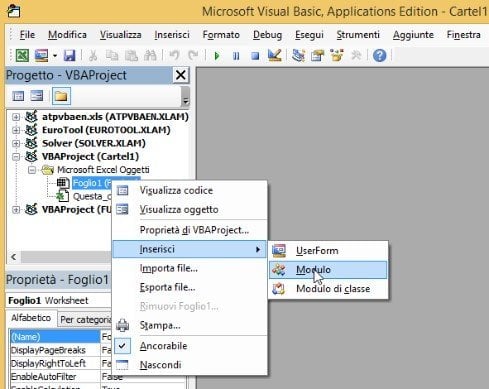
Task: Click View Code icon in Project panel
Action: (x=18, y=96)
